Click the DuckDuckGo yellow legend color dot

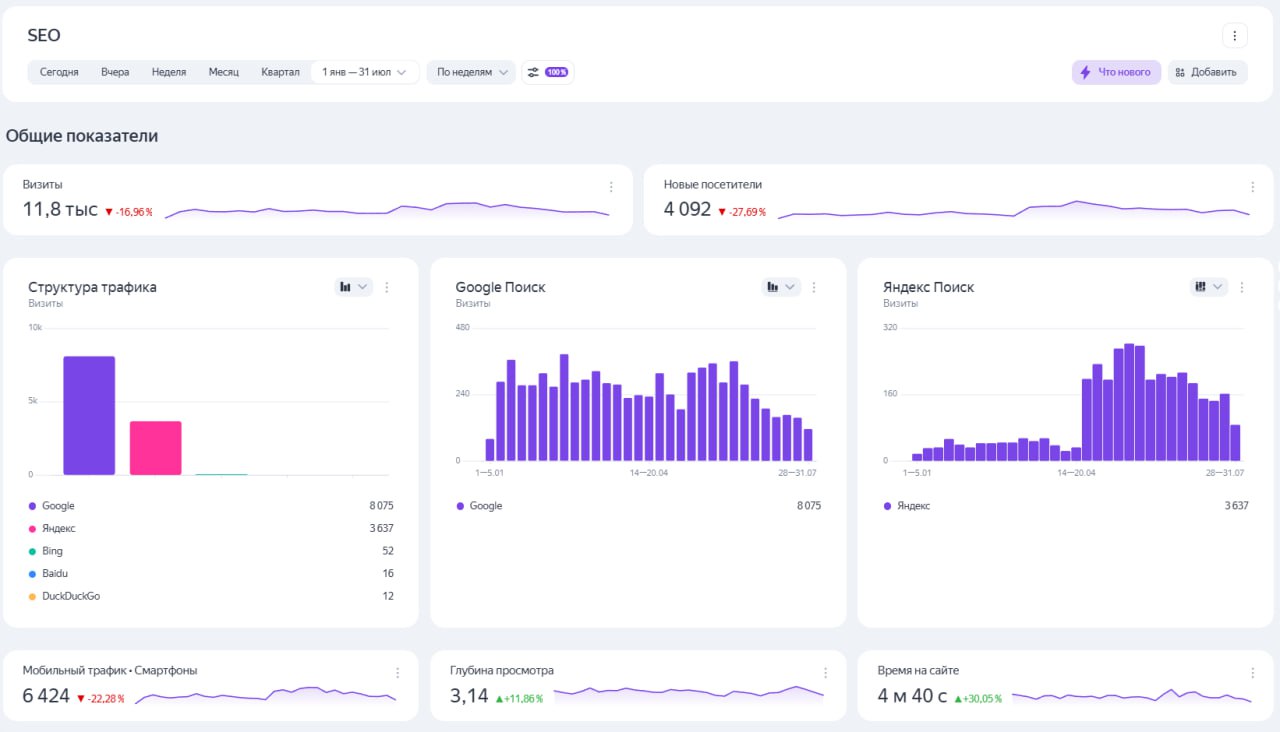33,596
